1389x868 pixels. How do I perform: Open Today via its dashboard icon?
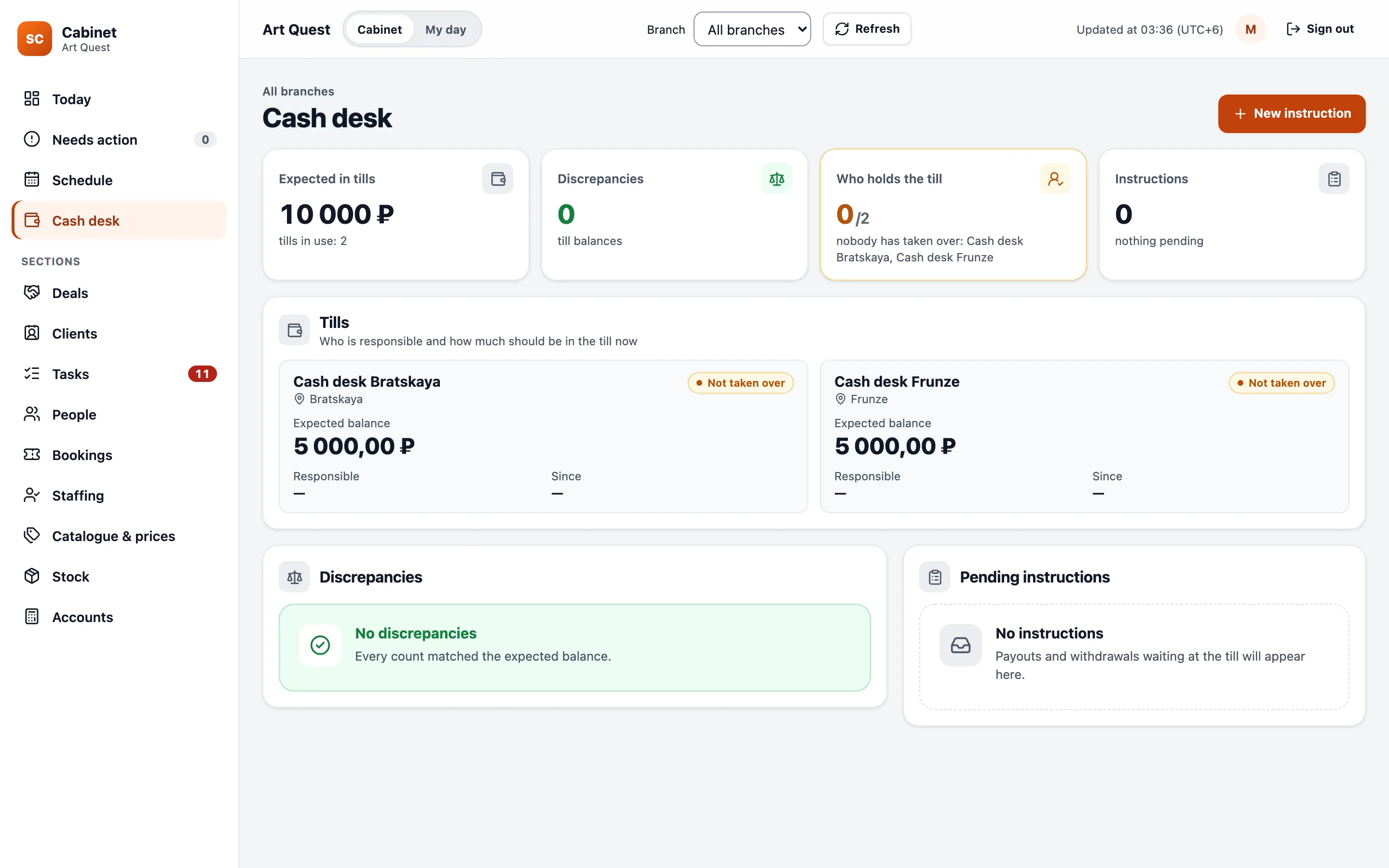[31, 99]
